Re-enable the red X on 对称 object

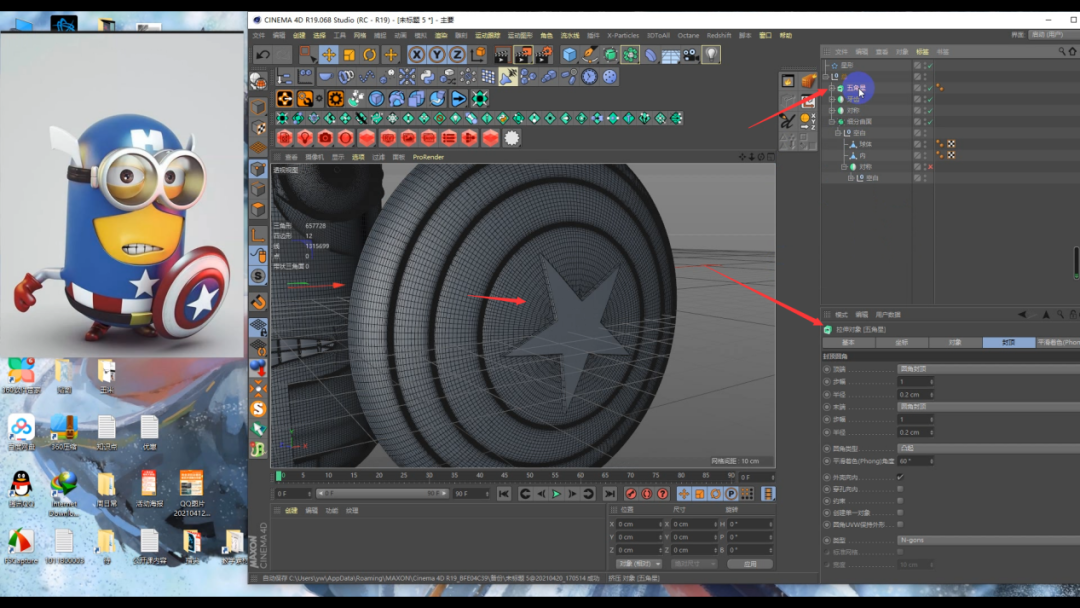(x=930, y=167)
